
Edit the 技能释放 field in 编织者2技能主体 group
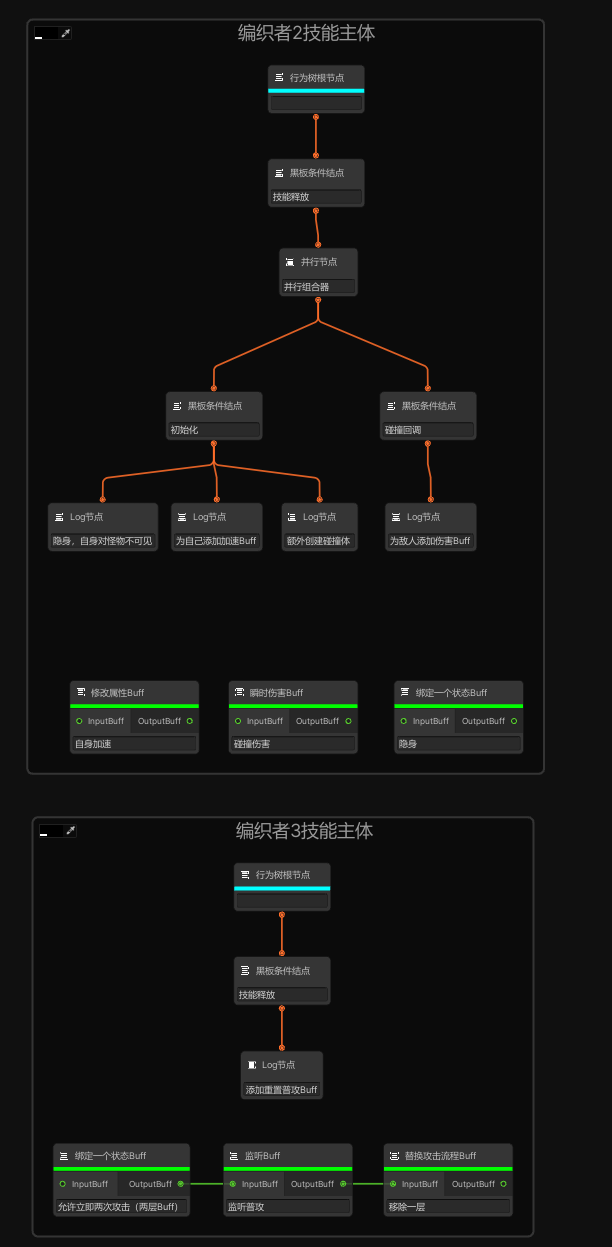(316, 197)
